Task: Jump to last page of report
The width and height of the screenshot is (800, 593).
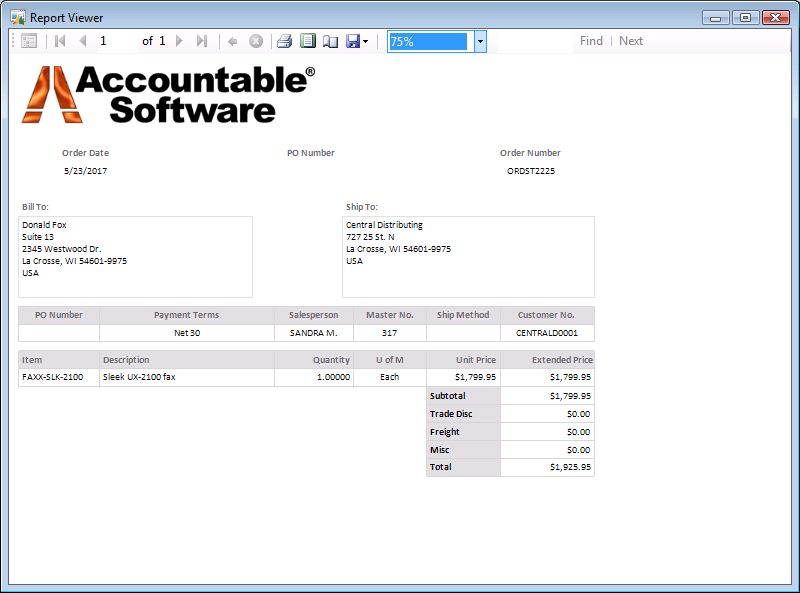Action: pos(201,41)
